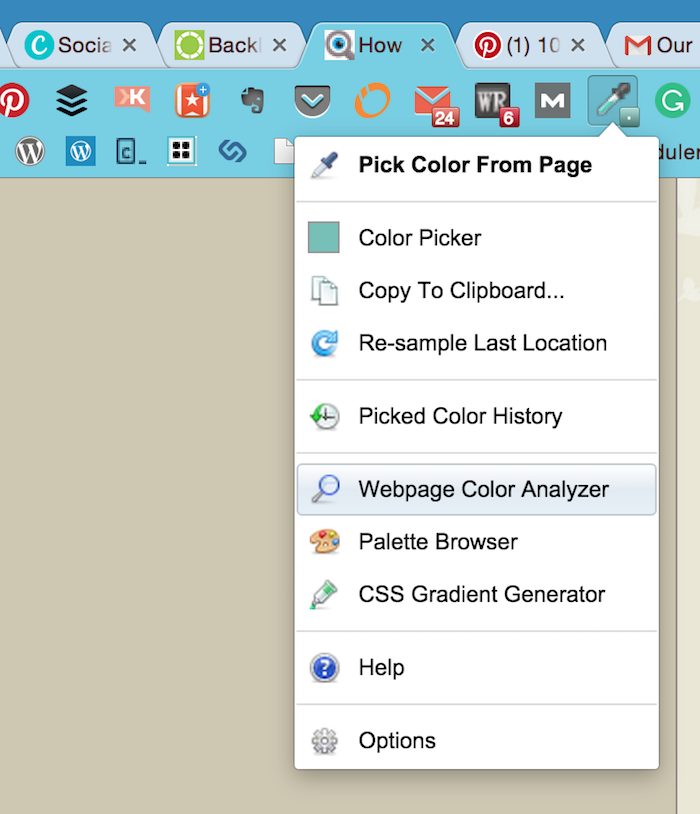Click the Pocket save extension icon
The width and height of the screenshot is (700, 814).
312,100
